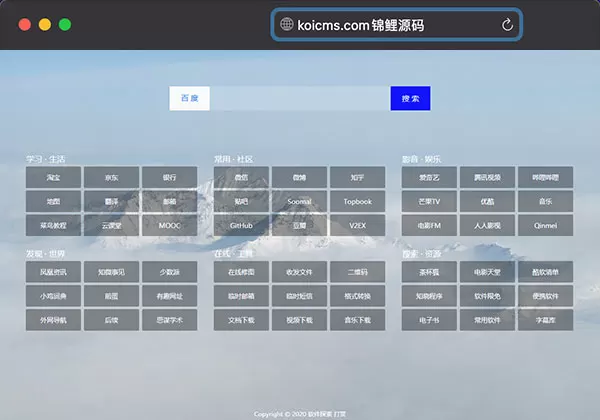Click the 贴吧 tile

point(241,201)
